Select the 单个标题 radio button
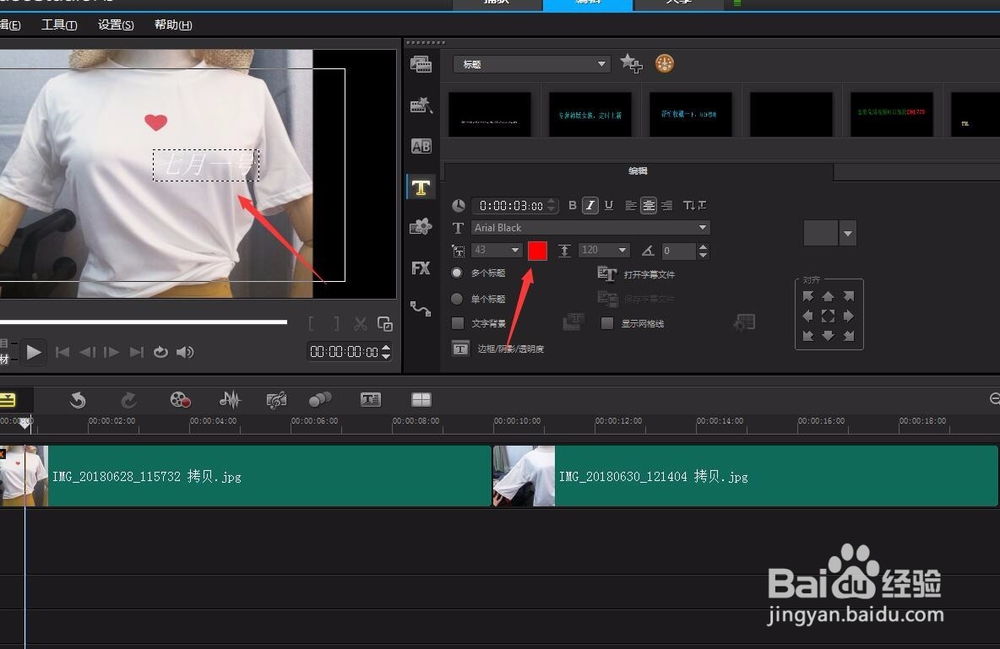The width and height of the screenshot is (1000, 649). pyautogui.click(x=457, y=298)
